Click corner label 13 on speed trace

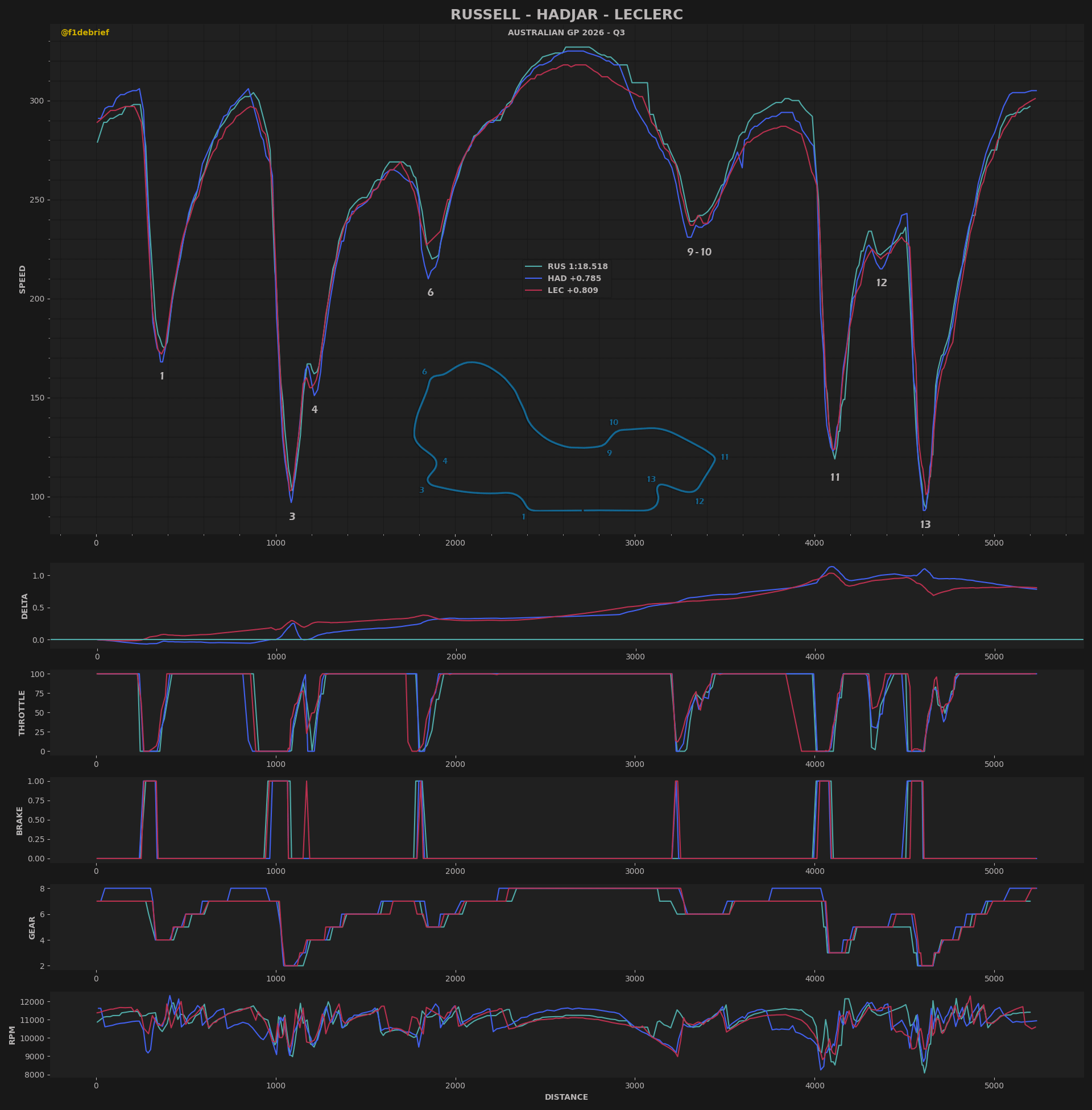tap(925, 525)
